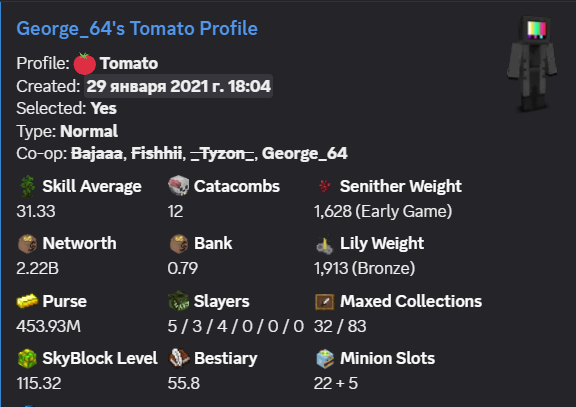Click the Purse gold ingot icon
Viewport: 576px width, 407px height.
pos(27,301)
